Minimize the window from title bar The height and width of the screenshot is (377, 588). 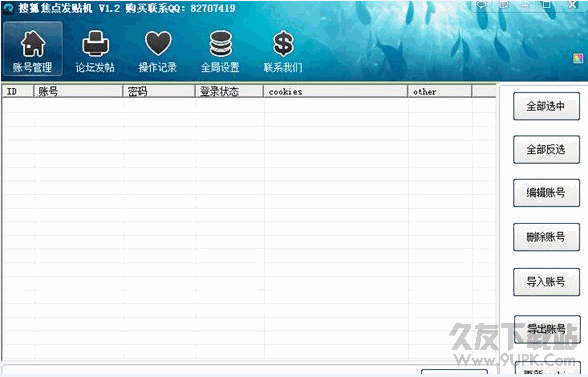(526, 5)
